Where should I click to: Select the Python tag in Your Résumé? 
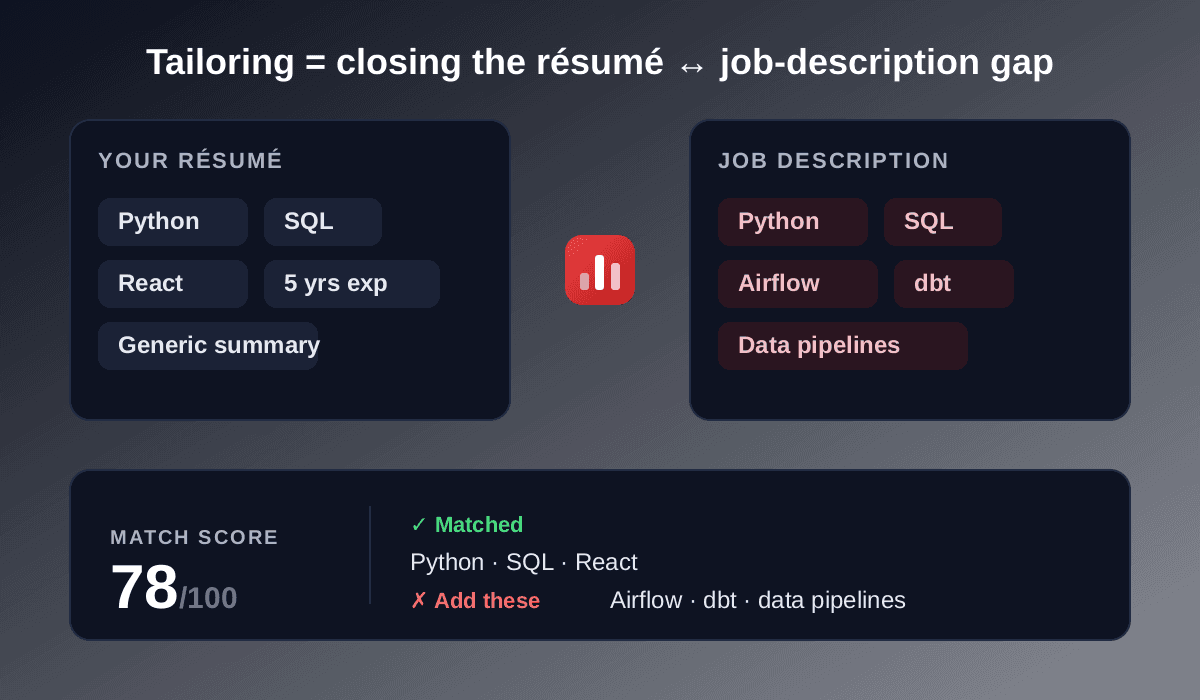click(173, 222)
